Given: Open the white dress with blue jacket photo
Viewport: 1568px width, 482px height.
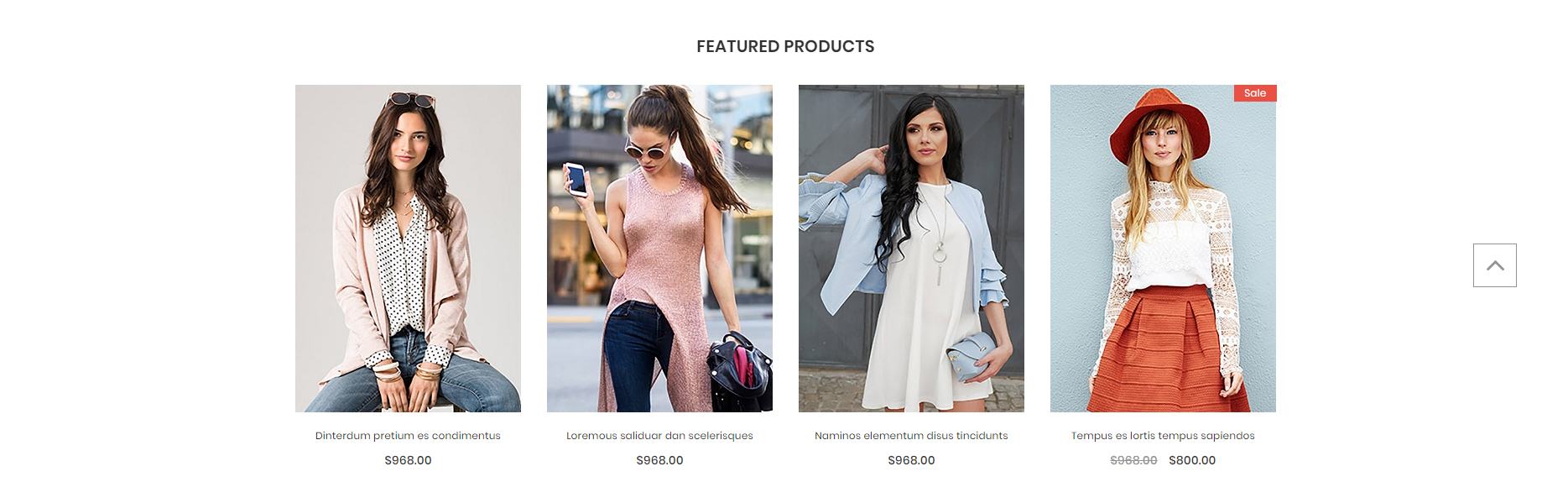Looking at the screenshot, I should tap(911, 249).
